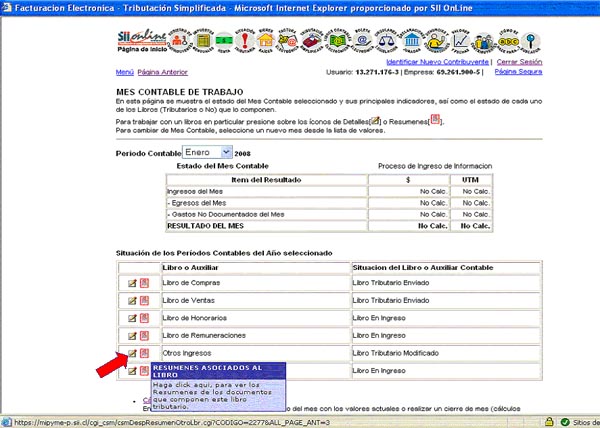Screen dimensions: 600x428
Task: Open the Circulares y Legislación scales icon
Action: click(386, 41)
